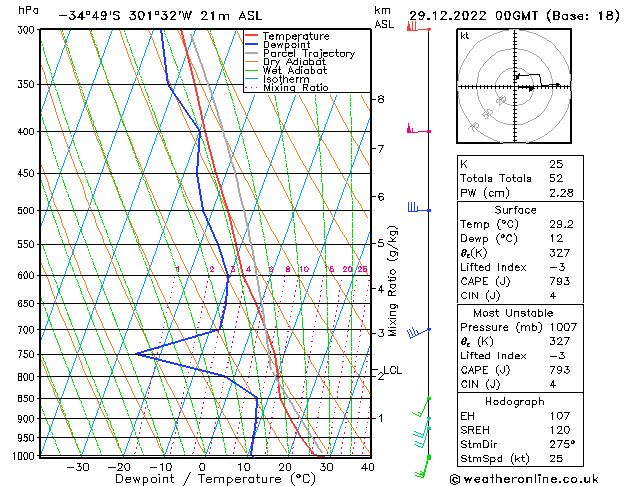Click the 'Most Unstable' section heading
The height and width of the screenshot is (486, 629).
pos(513,313)
